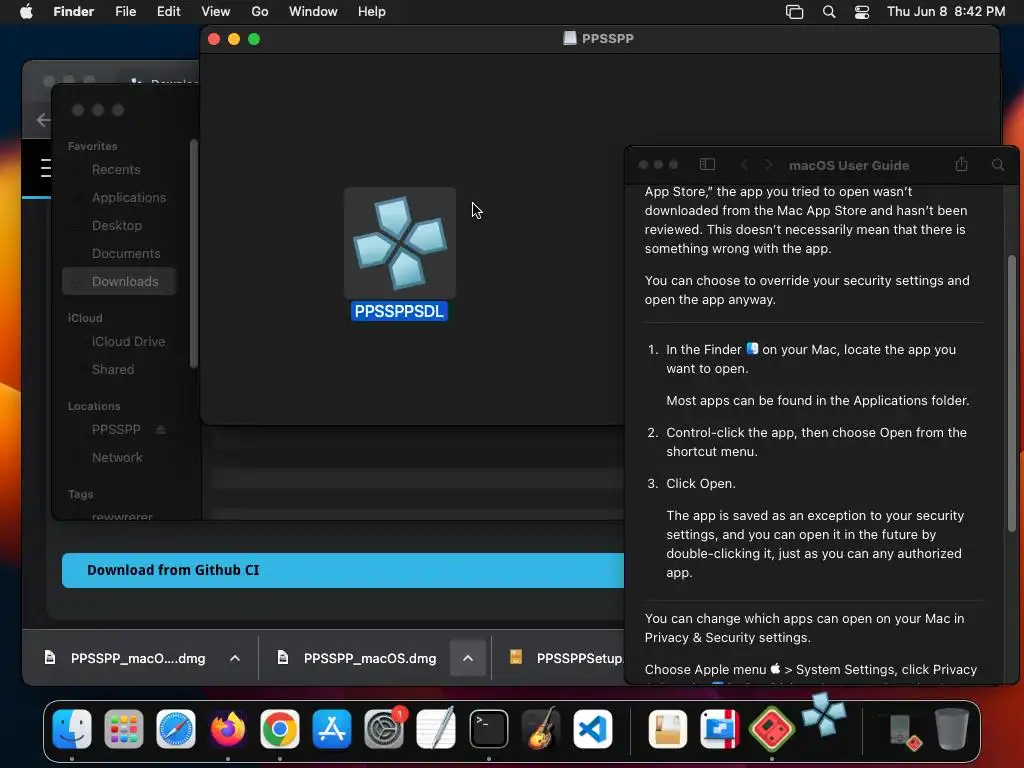Click the red diamond app in dock
This screenshot has width=1024, height=768.
coord(771,728)
